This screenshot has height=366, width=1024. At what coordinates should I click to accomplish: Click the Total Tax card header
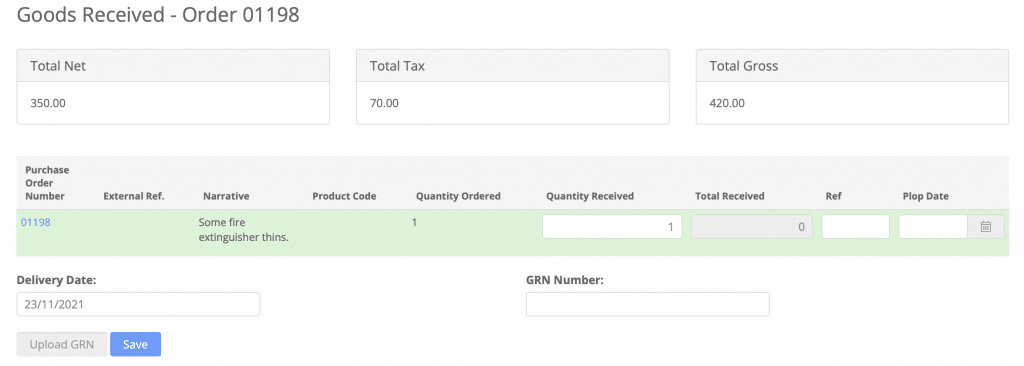(513, 66)
